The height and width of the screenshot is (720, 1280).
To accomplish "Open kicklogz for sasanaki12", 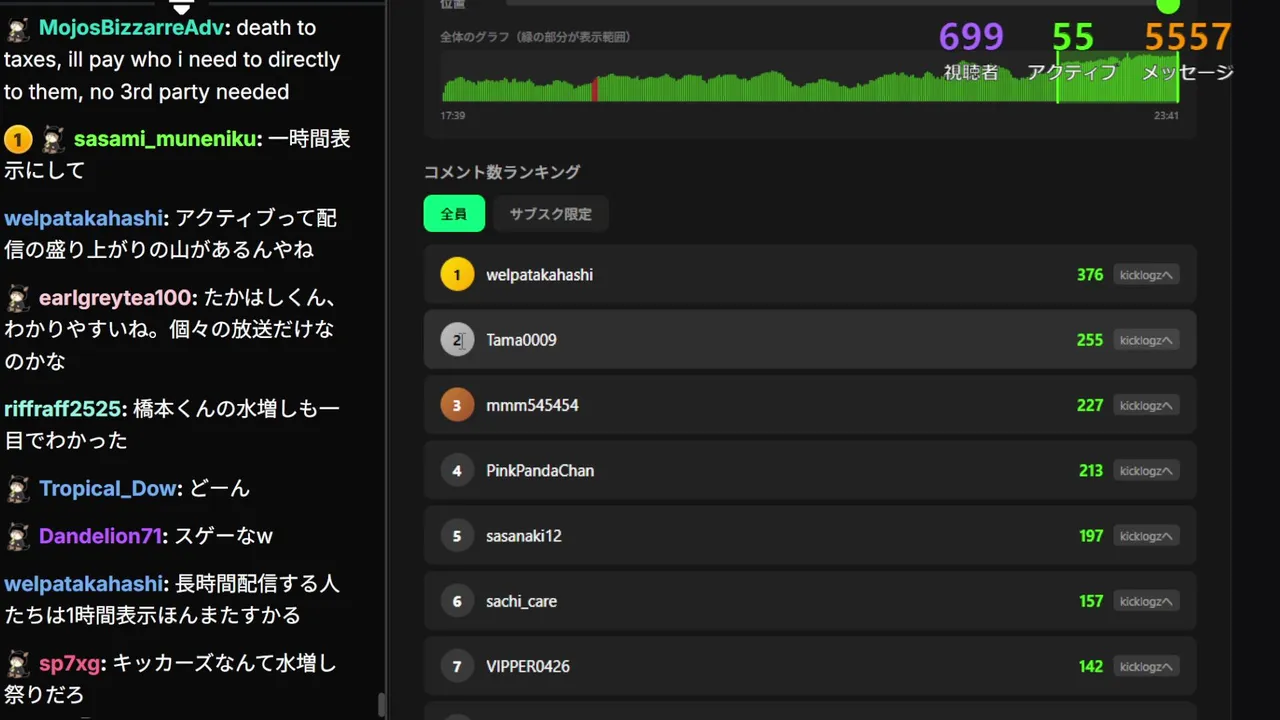I will [x=1146, y=536].
